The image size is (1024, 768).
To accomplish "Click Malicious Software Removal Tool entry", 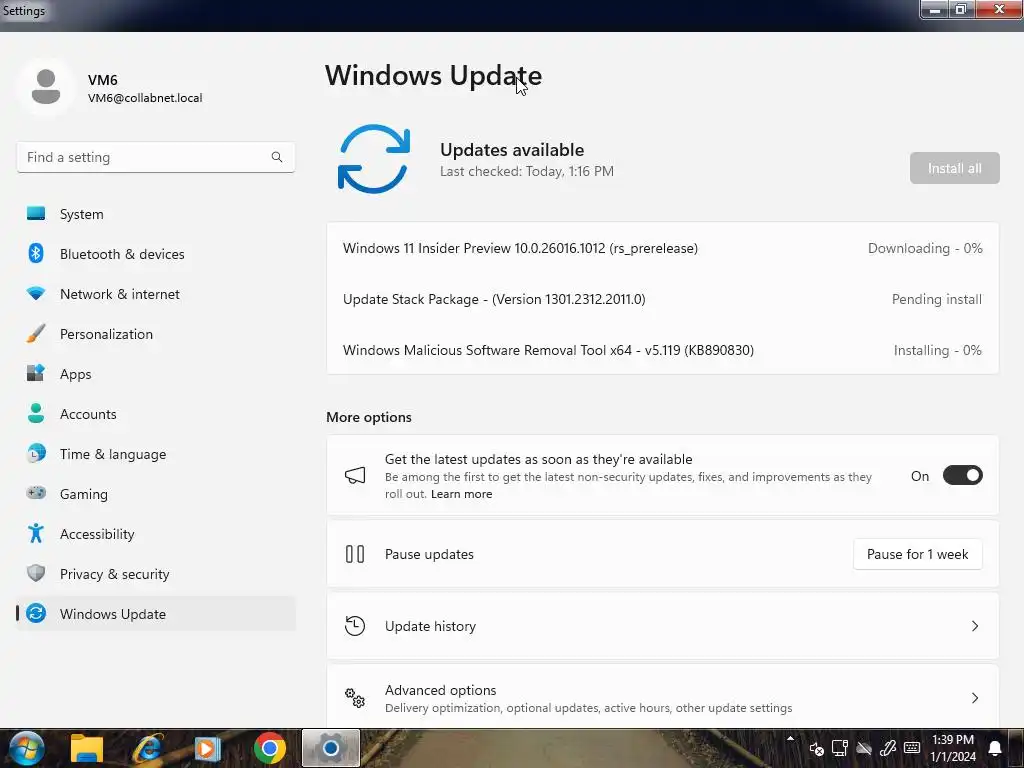I will pyautogui.click(x=548, y=350).
